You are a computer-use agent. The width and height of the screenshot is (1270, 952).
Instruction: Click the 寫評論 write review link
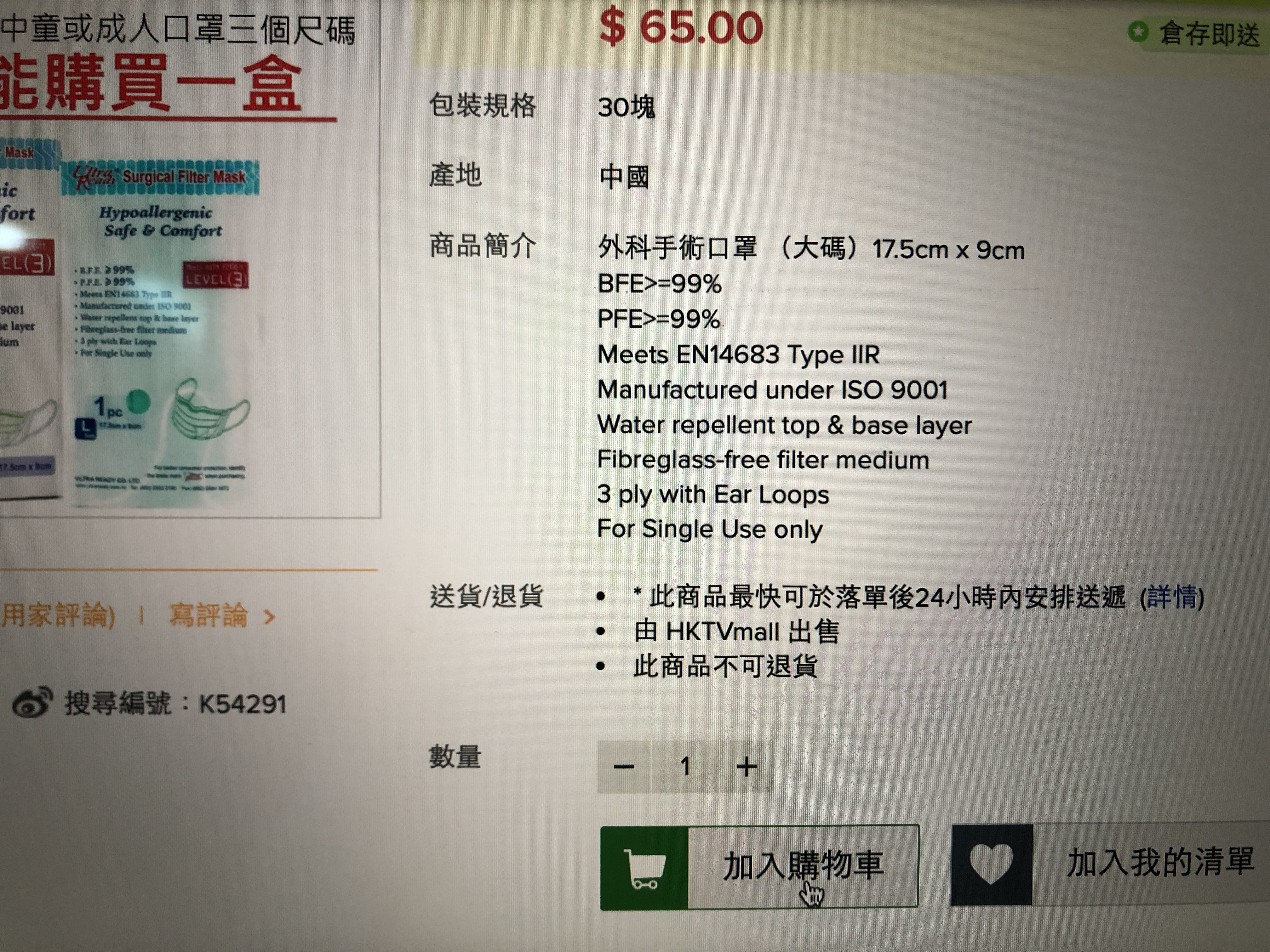209,616
